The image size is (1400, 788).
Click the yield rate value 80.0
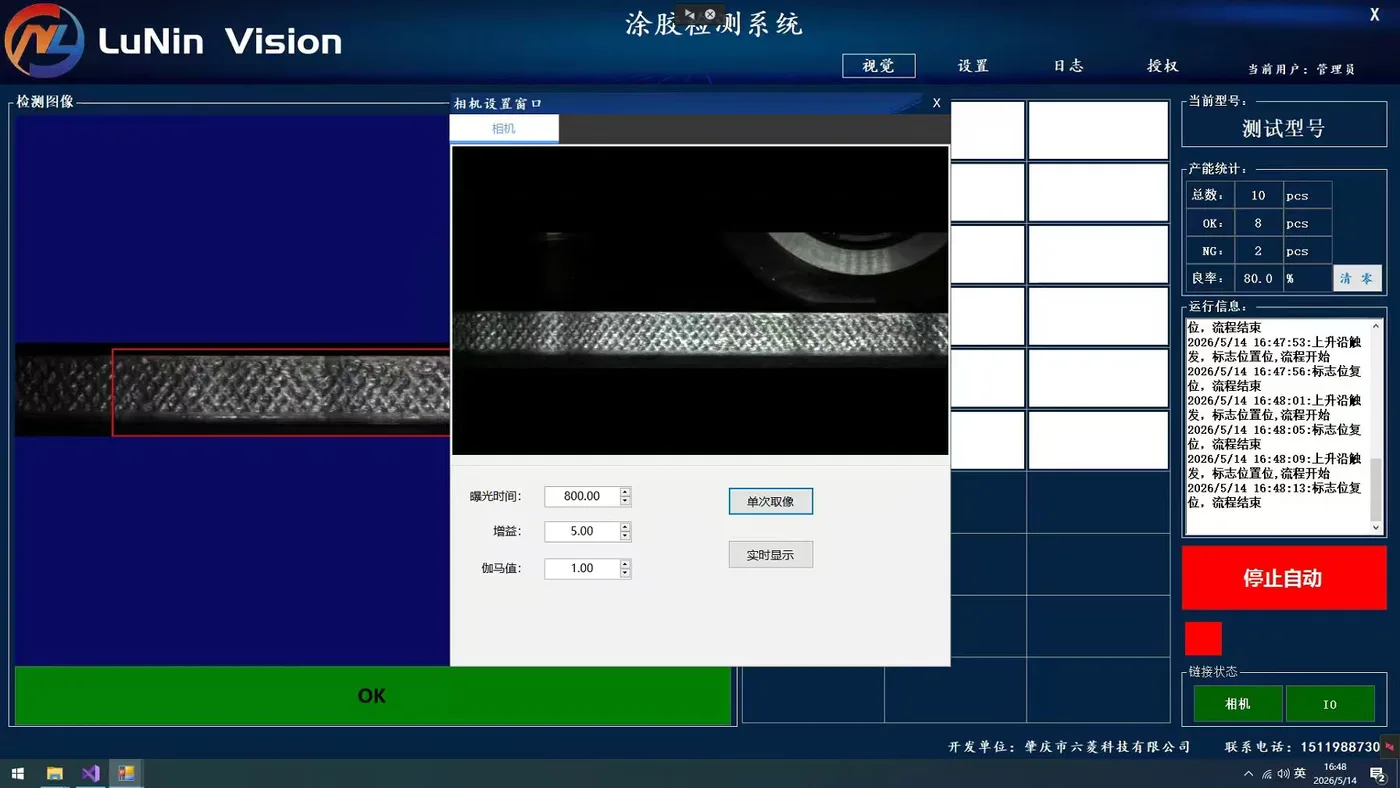(x=1258, y=279)
